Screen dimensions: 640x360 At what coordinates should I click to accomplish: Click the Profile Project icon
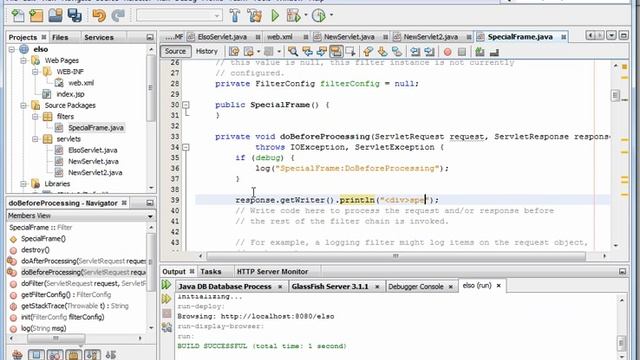coord(319,16)
